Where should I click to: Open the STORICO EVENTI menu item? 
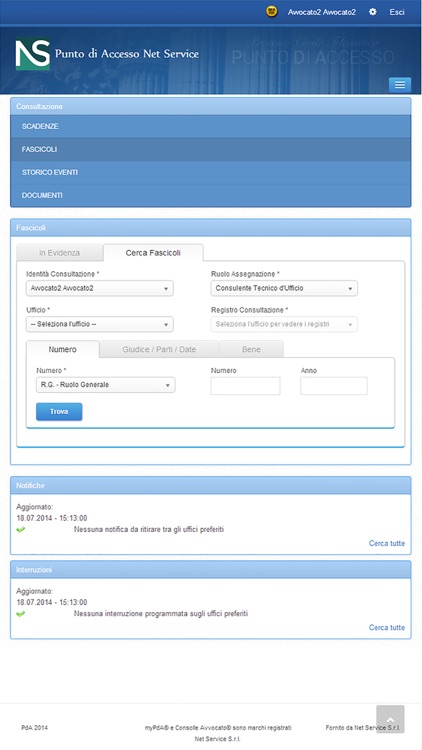coord(211,172)
